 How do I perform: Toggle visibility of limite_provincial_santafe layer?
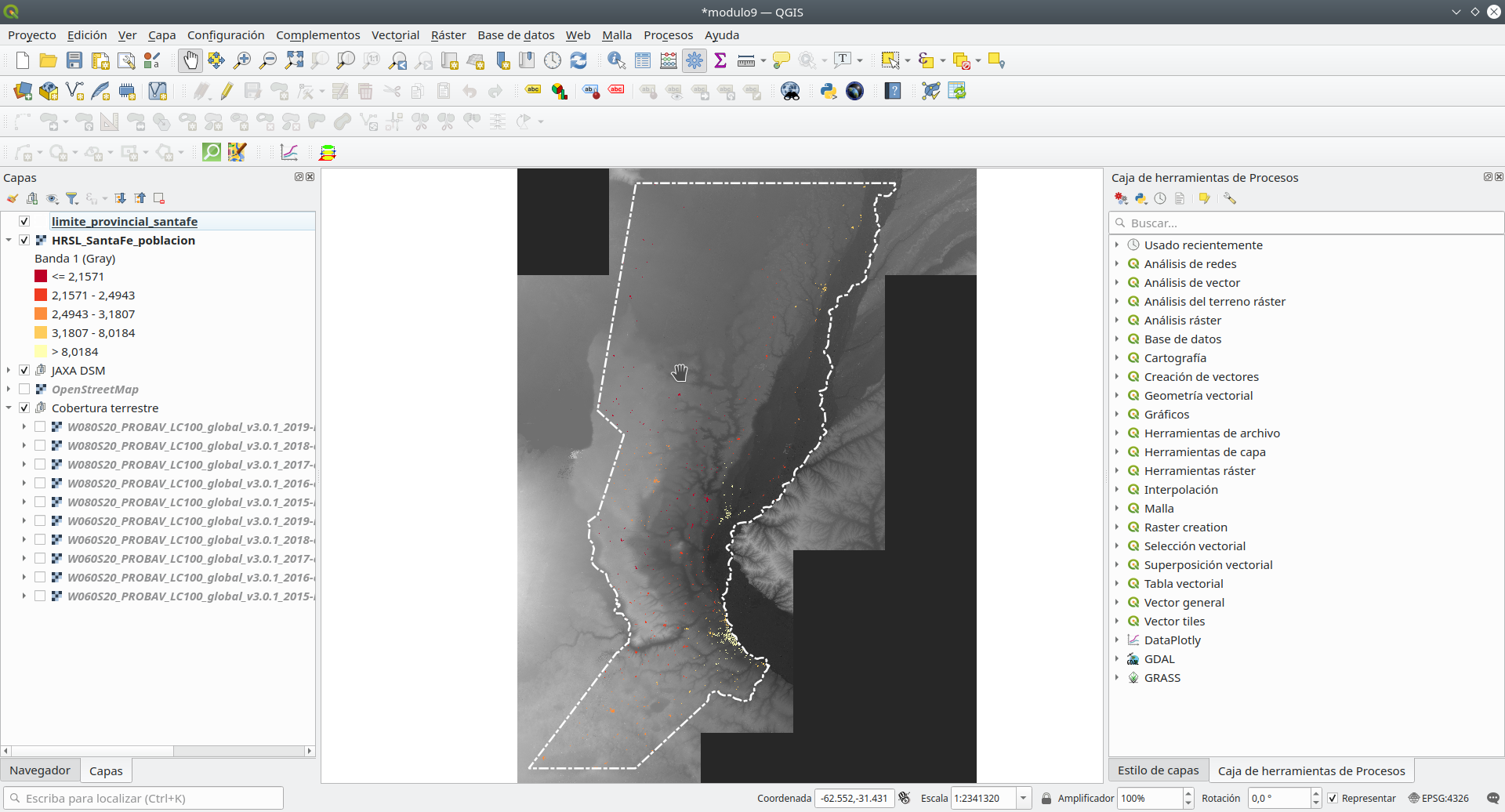pyautogui.click(x=24, y=221)
